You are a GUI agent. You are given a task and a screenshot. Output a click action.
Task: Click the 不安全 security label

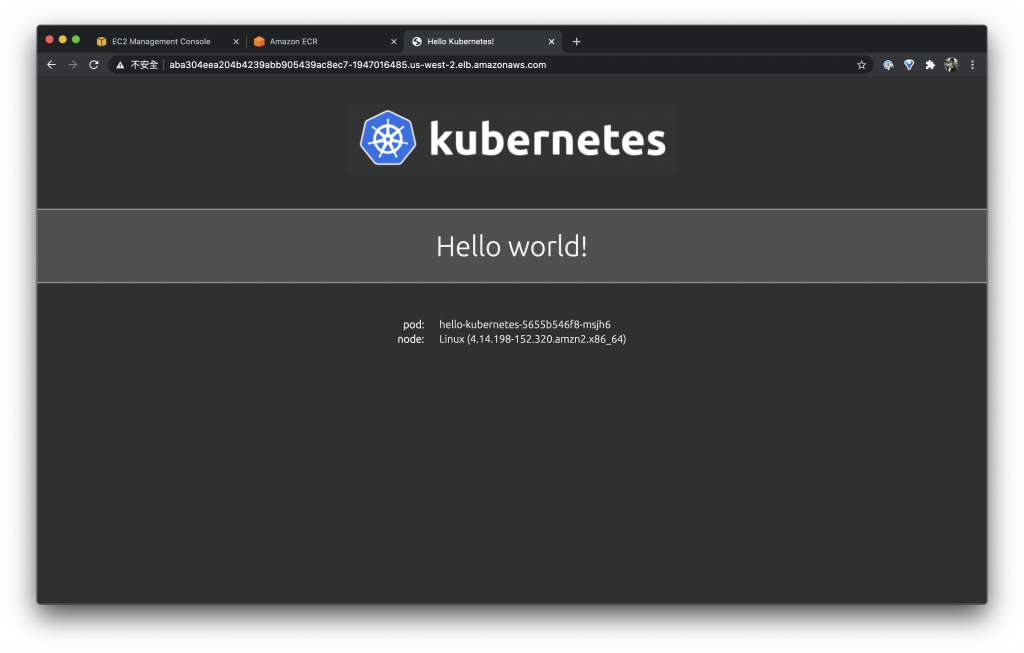point(144,65)
